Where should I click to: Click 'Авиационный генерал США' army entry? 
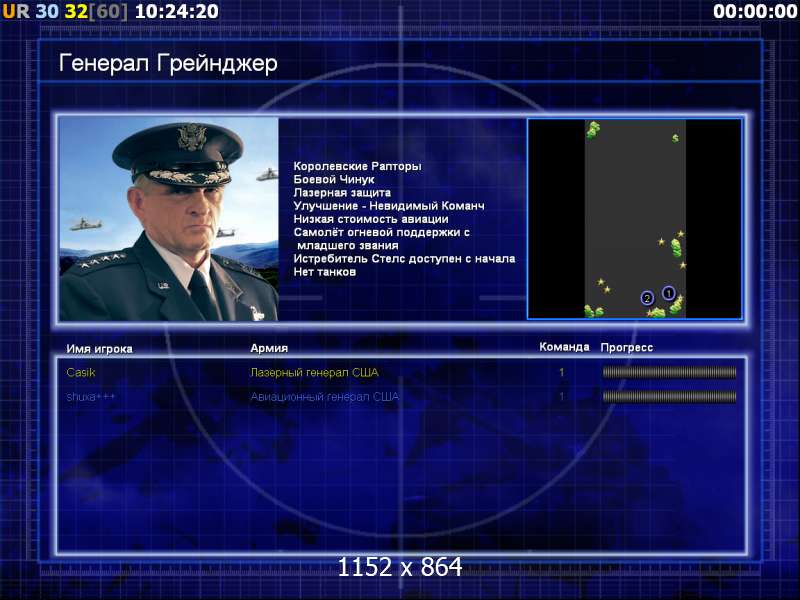(324, 396)
